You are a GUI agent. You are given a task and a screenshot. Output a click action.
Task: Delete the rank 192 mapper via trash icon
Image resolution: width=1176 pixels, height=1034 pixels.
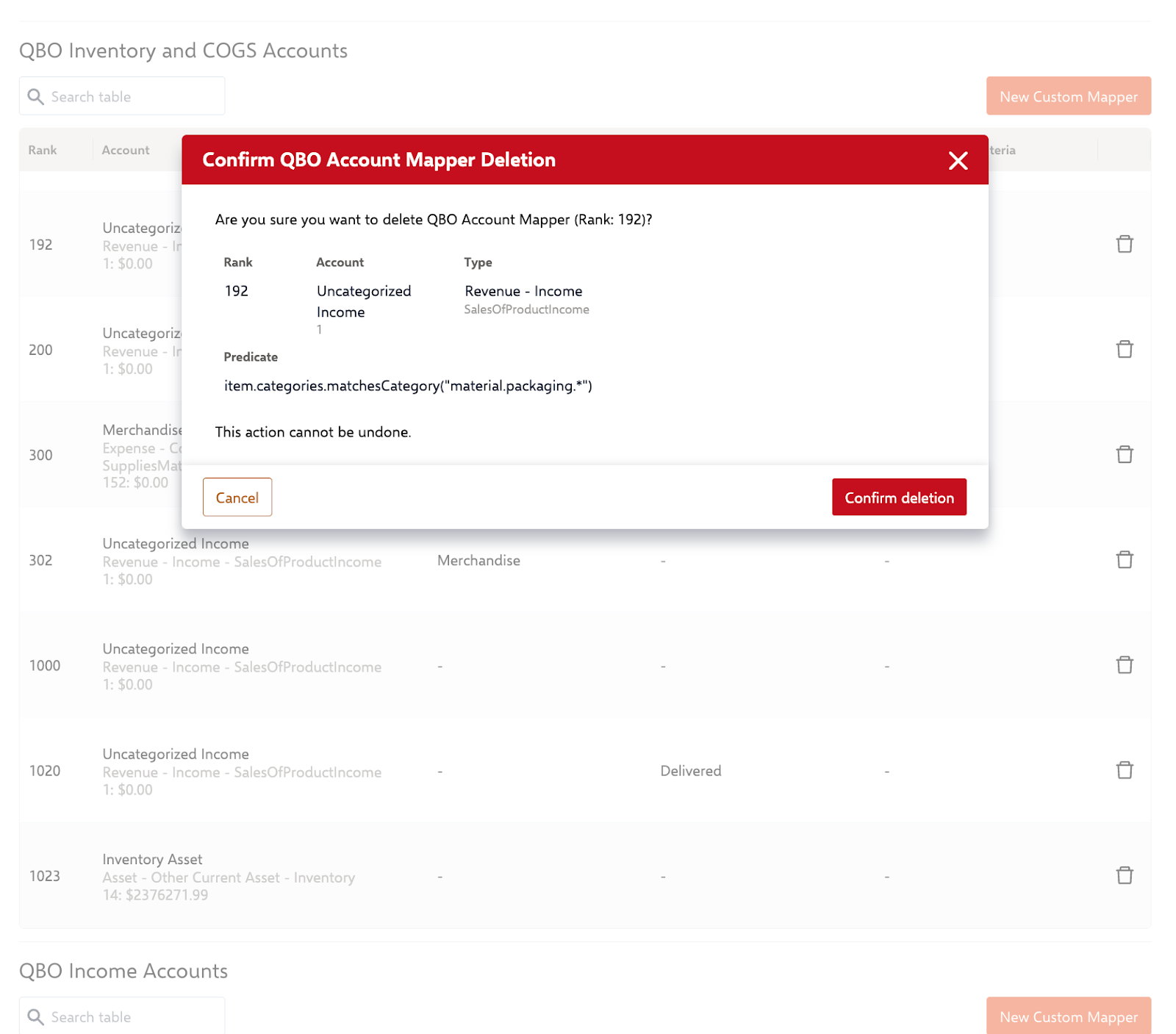tap(1124, 244)
